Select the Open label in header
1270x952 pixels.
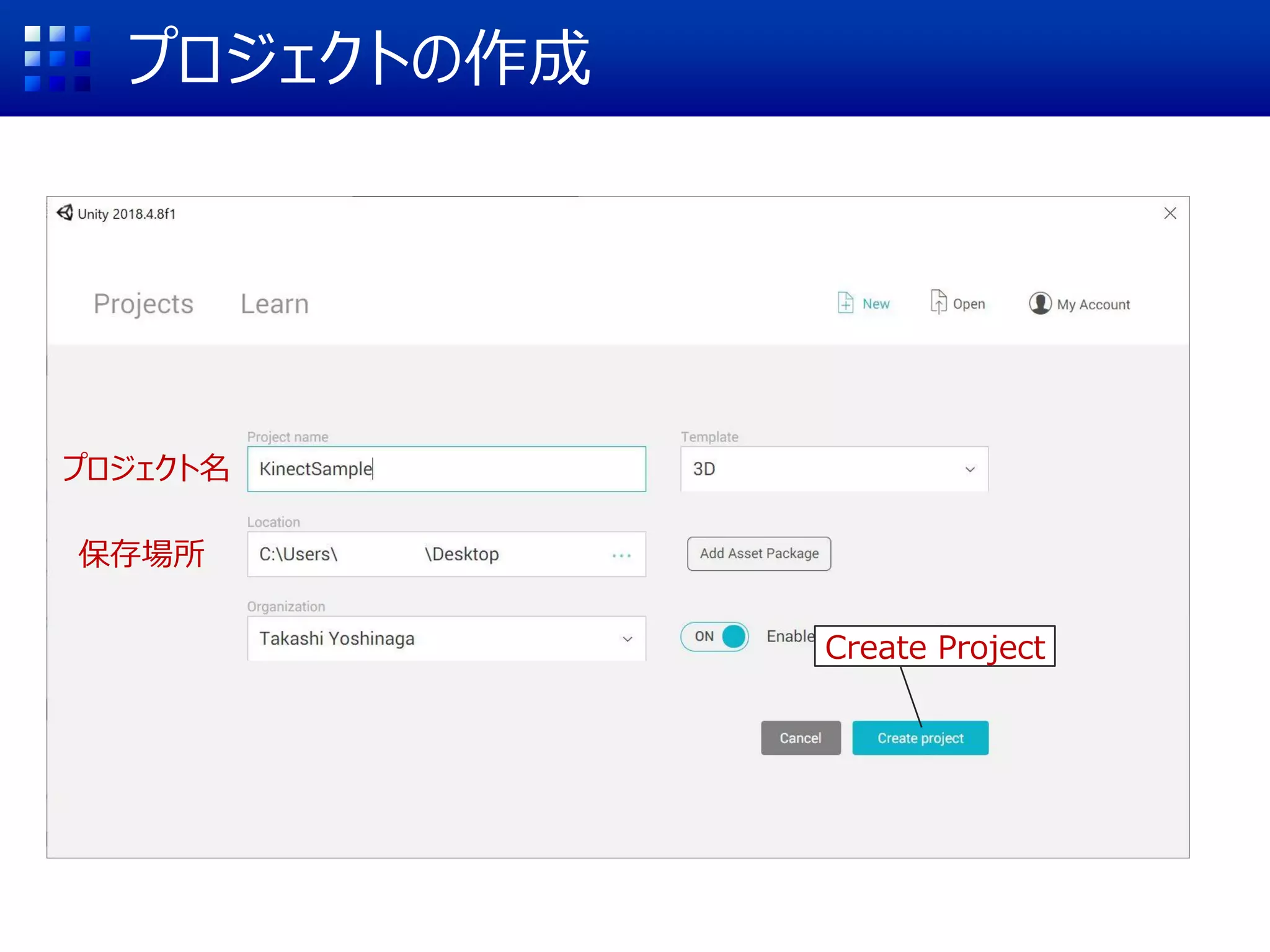point(969,304)
